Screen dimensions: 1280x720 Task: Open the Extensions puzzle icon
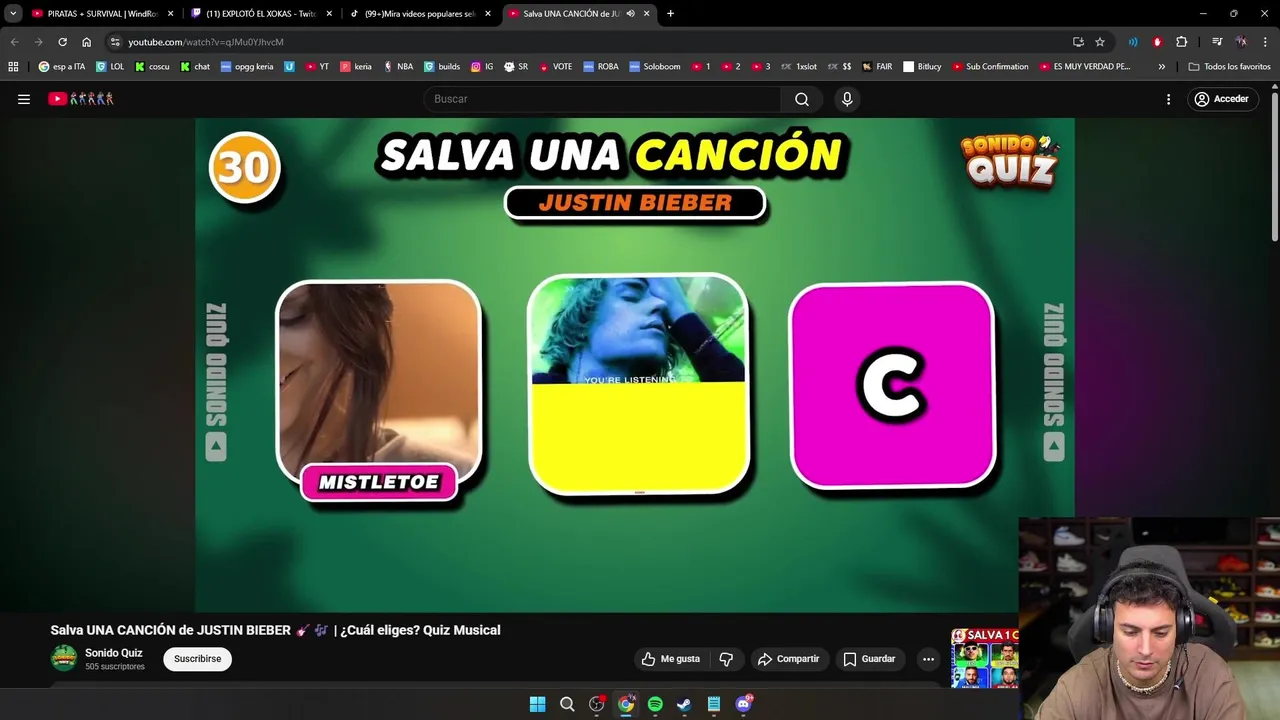[1182, 42]
